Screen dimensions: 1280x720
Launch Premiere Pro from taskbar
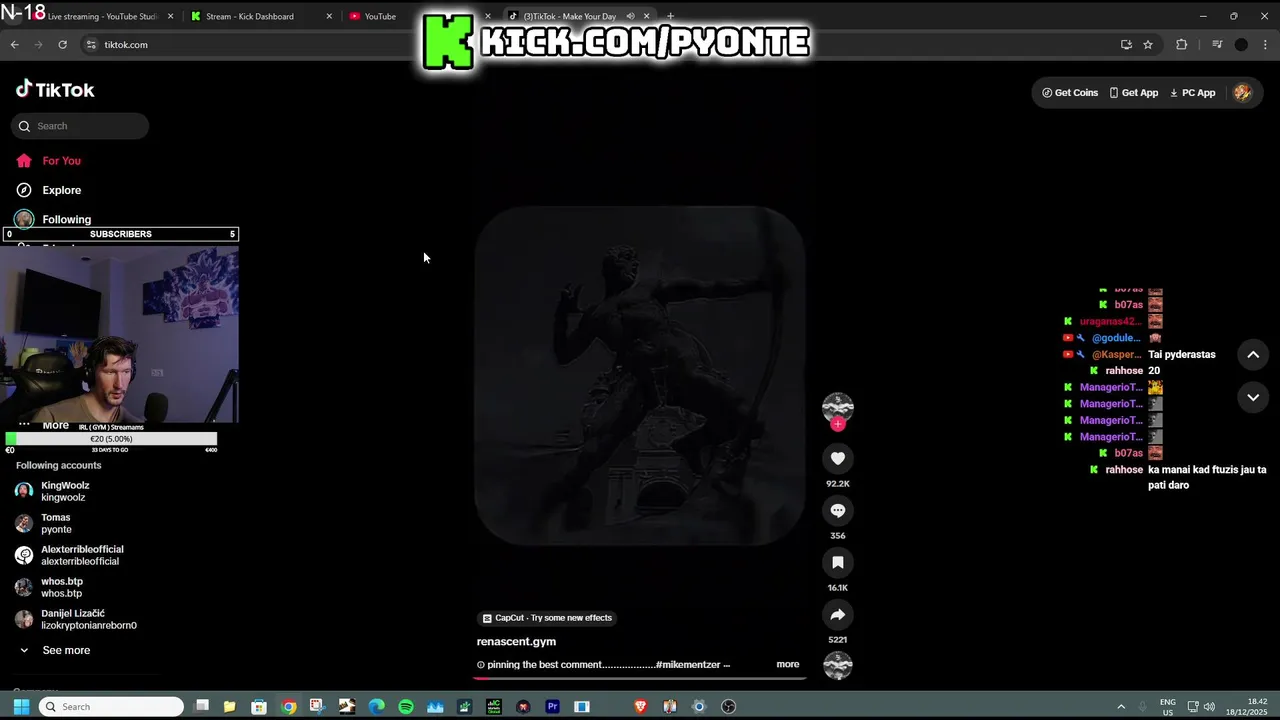coord(552,707)
